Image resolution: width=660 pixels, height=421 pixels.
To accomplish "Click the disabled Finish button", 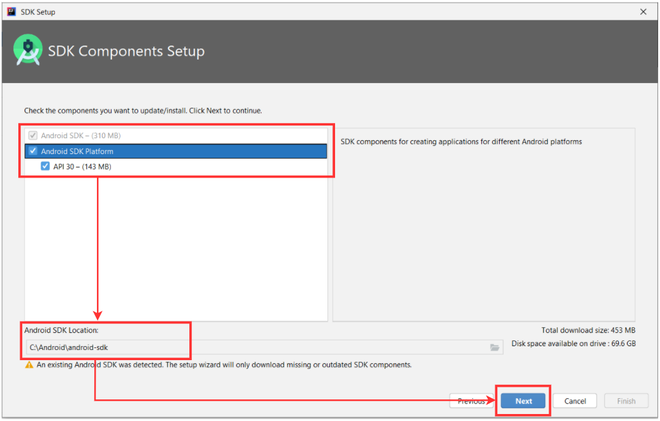I will click(x=626, y=401).
